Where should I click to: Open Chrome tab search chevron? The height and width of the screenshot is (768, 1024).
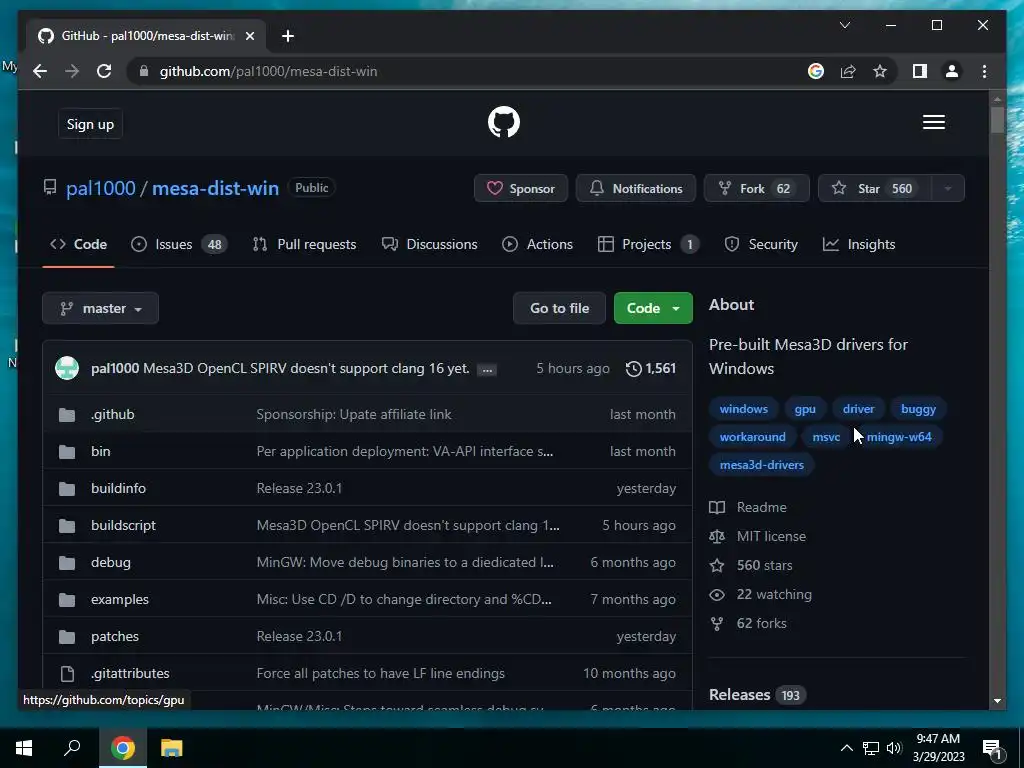[x=844, y=25]
